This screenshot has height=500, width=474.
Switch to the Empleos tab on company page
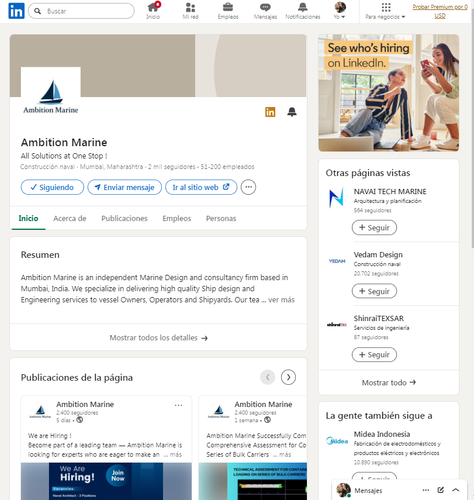[x=177, y=218]
